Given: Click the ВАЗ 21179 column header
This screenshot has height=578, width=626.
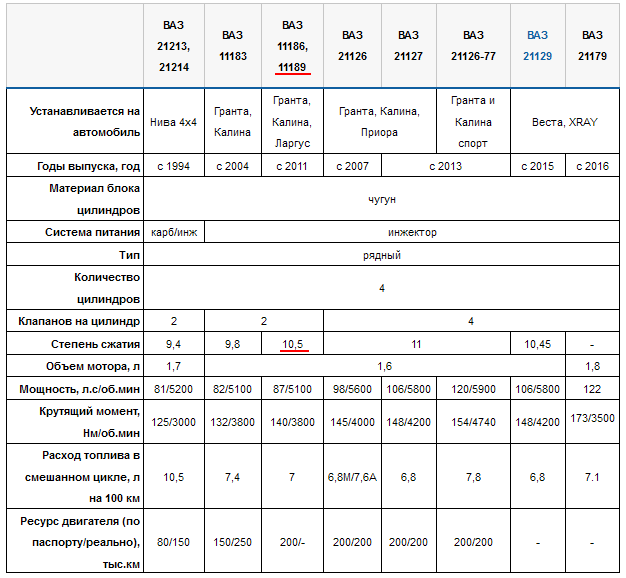Looking at the screenshot, I should point(592,46).
